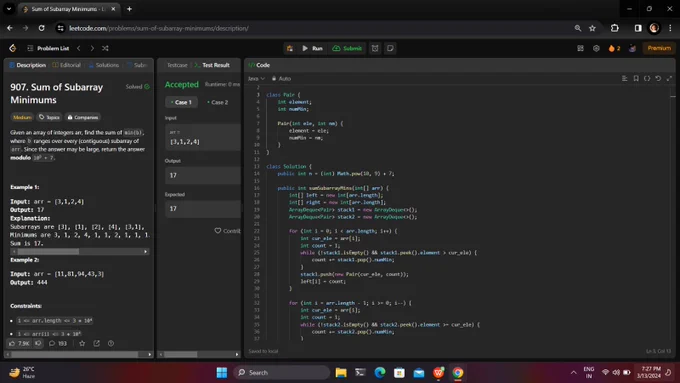Like the problem with thumbs up
The image size is (680, 383).
tap(19, 343)
